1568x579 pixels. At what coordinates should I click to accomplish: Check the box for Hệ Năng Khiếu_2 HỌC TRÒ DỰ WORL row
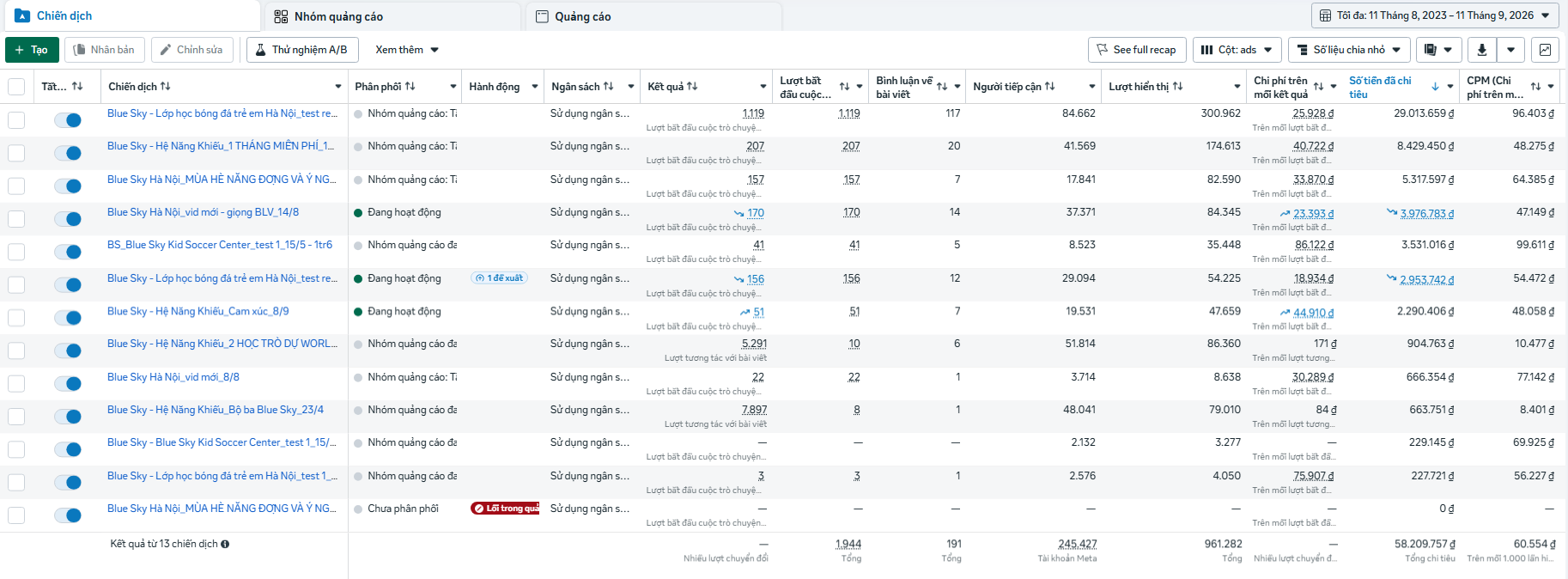[16, 350]
